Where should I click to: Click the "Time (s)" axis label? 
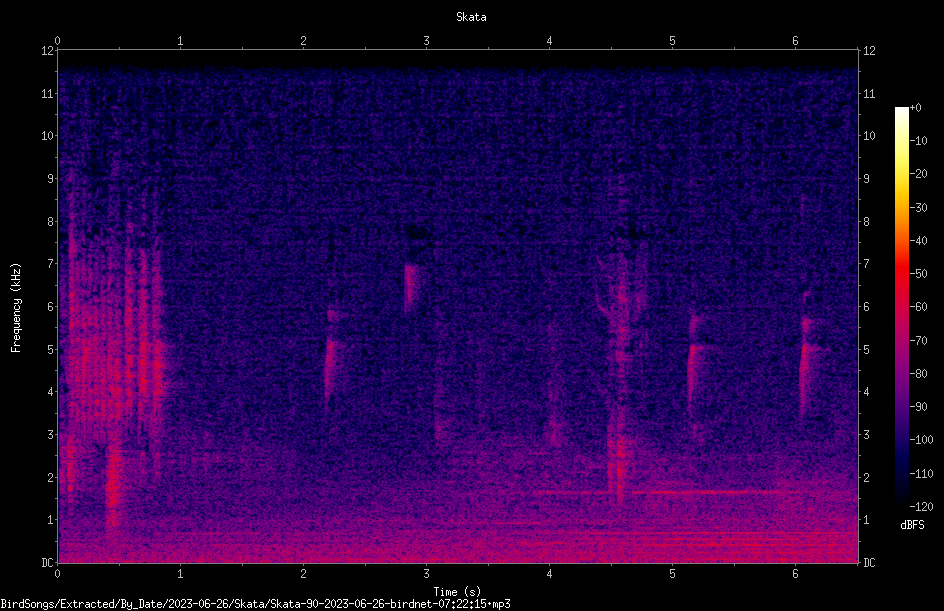457,592
